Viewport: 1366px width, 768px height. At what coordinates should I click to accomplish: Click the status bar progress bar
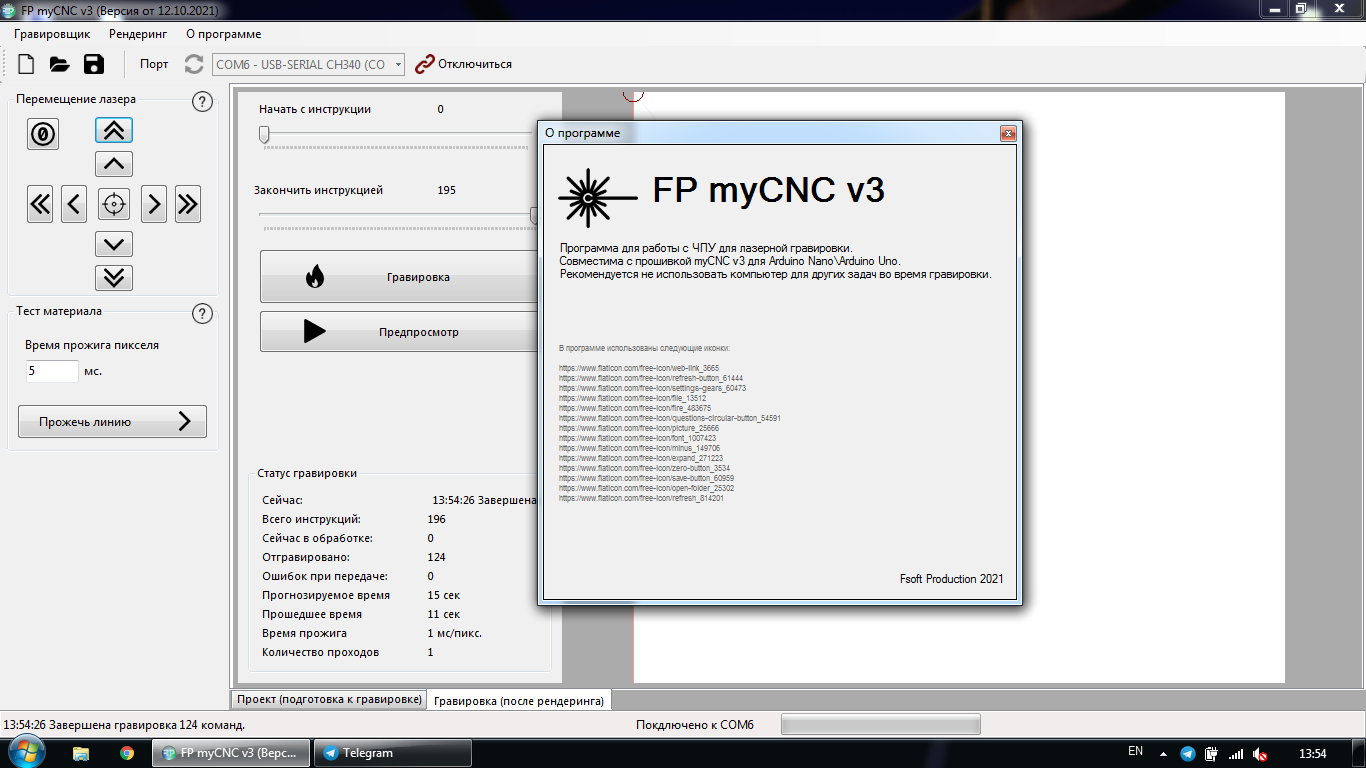click(880, 725)
